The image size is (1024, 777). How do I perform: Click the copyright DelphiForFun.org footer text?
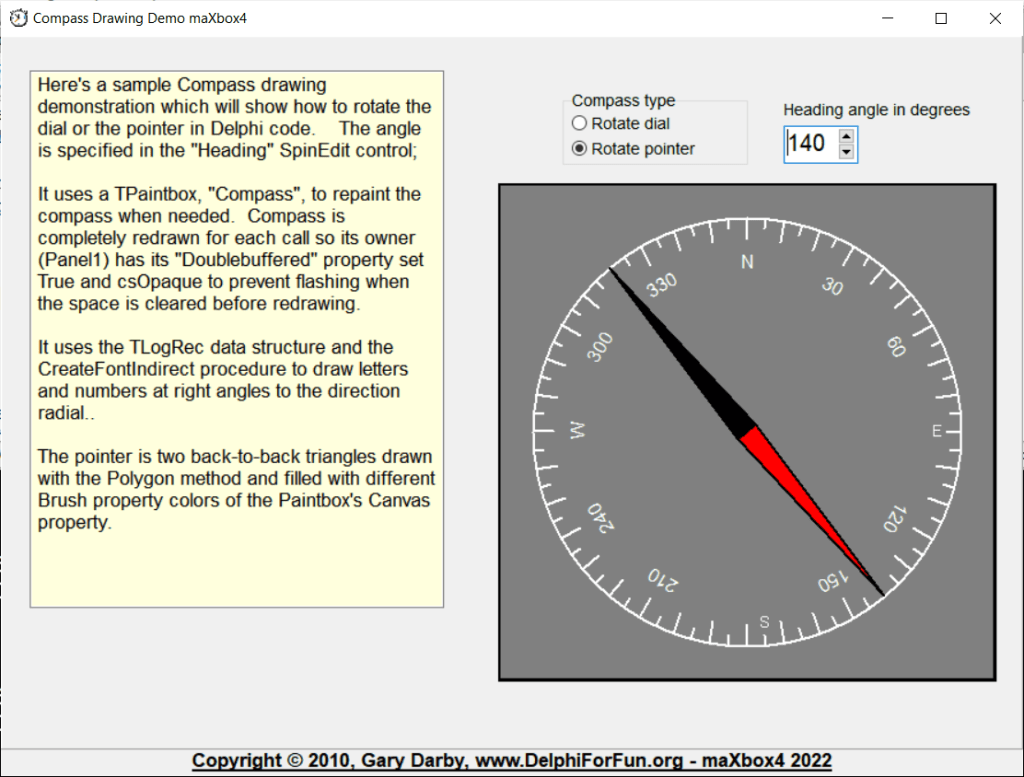coord(511,761)
